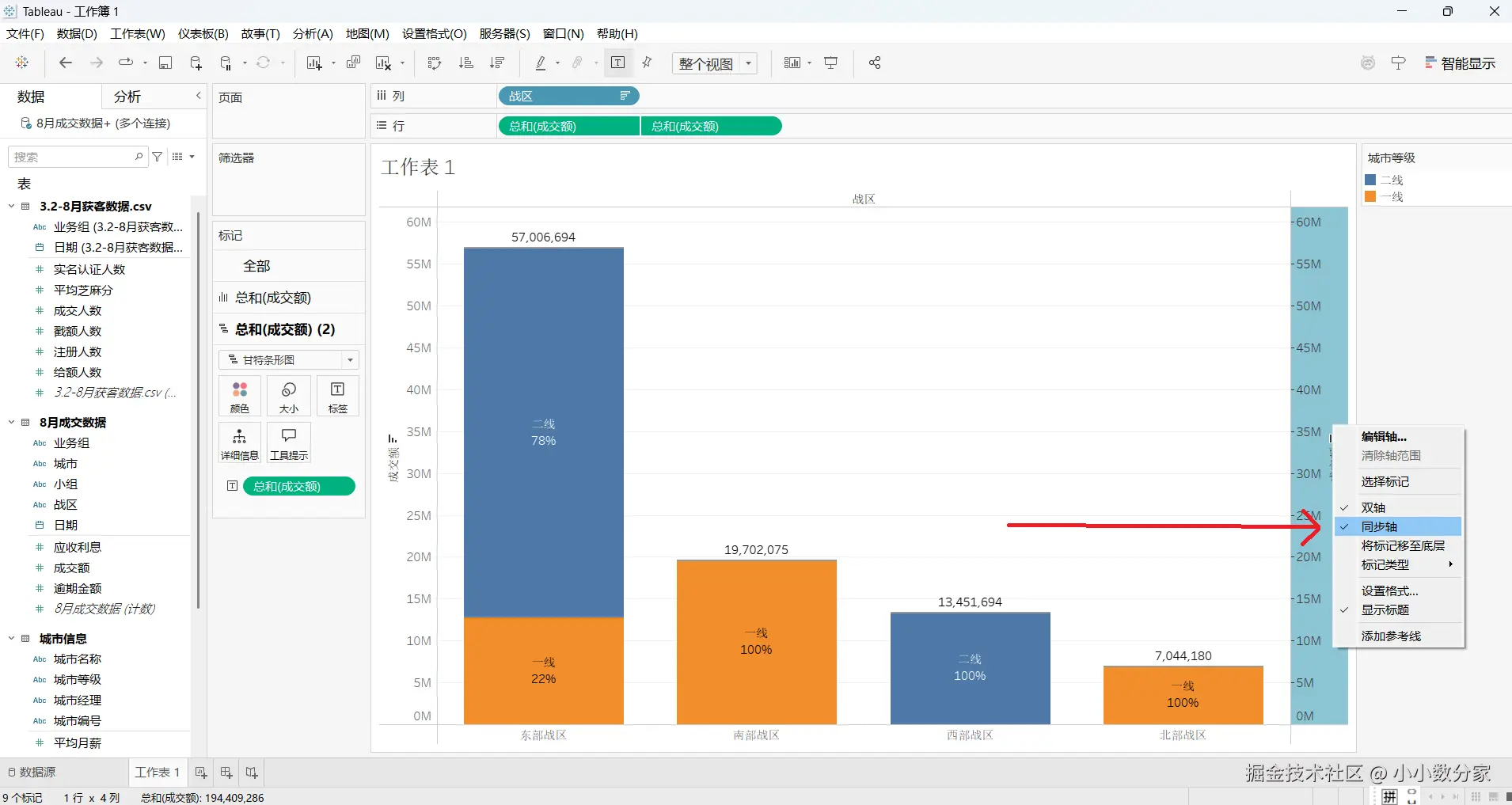The width and height of the screenshot is (1512, 805).
Task: Toggle the 显示标题 show header option
Action: (x=1397, y=609)
